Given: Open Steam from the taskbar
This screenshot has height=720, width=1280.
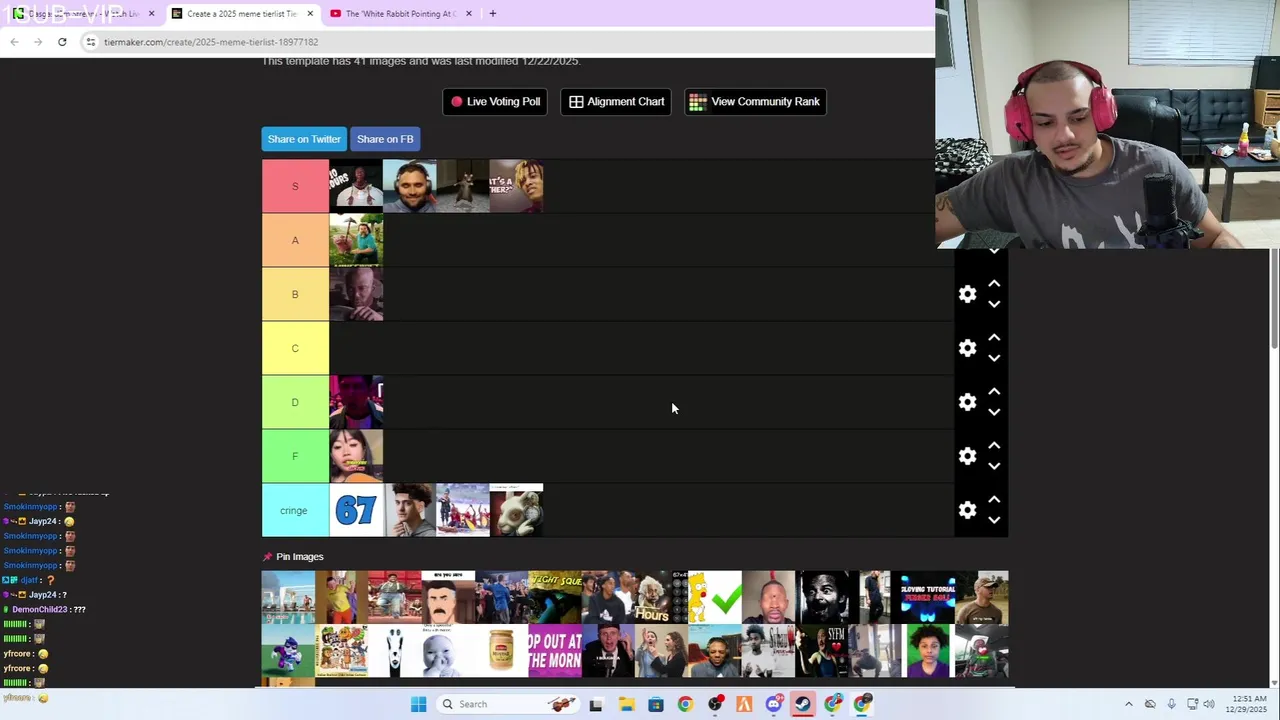Looking at the screenshot, I should [803, 704].
